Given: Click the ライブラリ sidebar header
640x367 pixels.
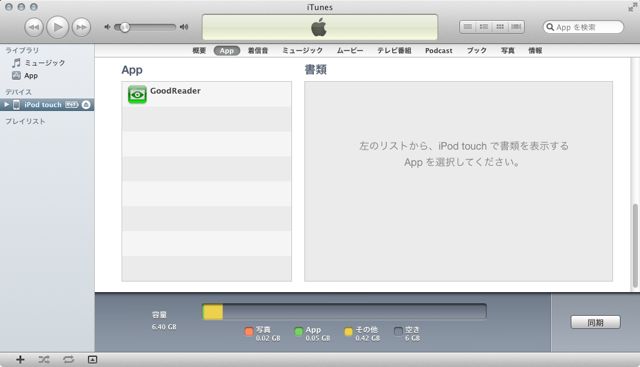Looking at the screenshot, I should point(22,50).
